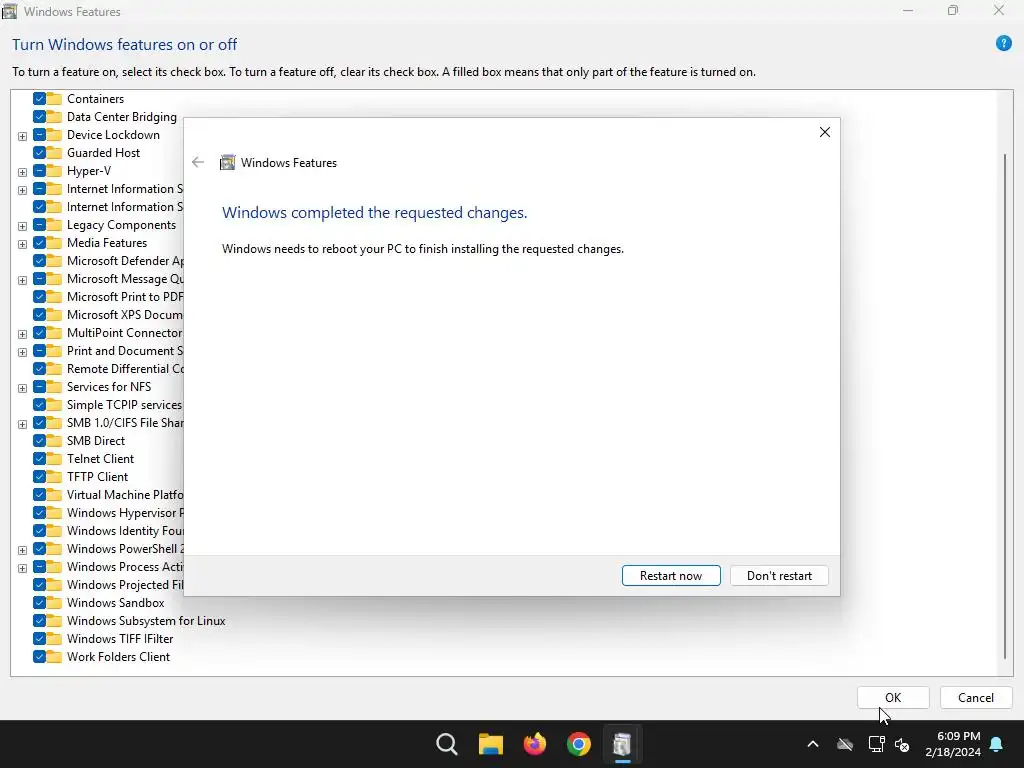The image size is (1024, 768).
Task: Open the notifications bell
Action: [x=997, y=744]
